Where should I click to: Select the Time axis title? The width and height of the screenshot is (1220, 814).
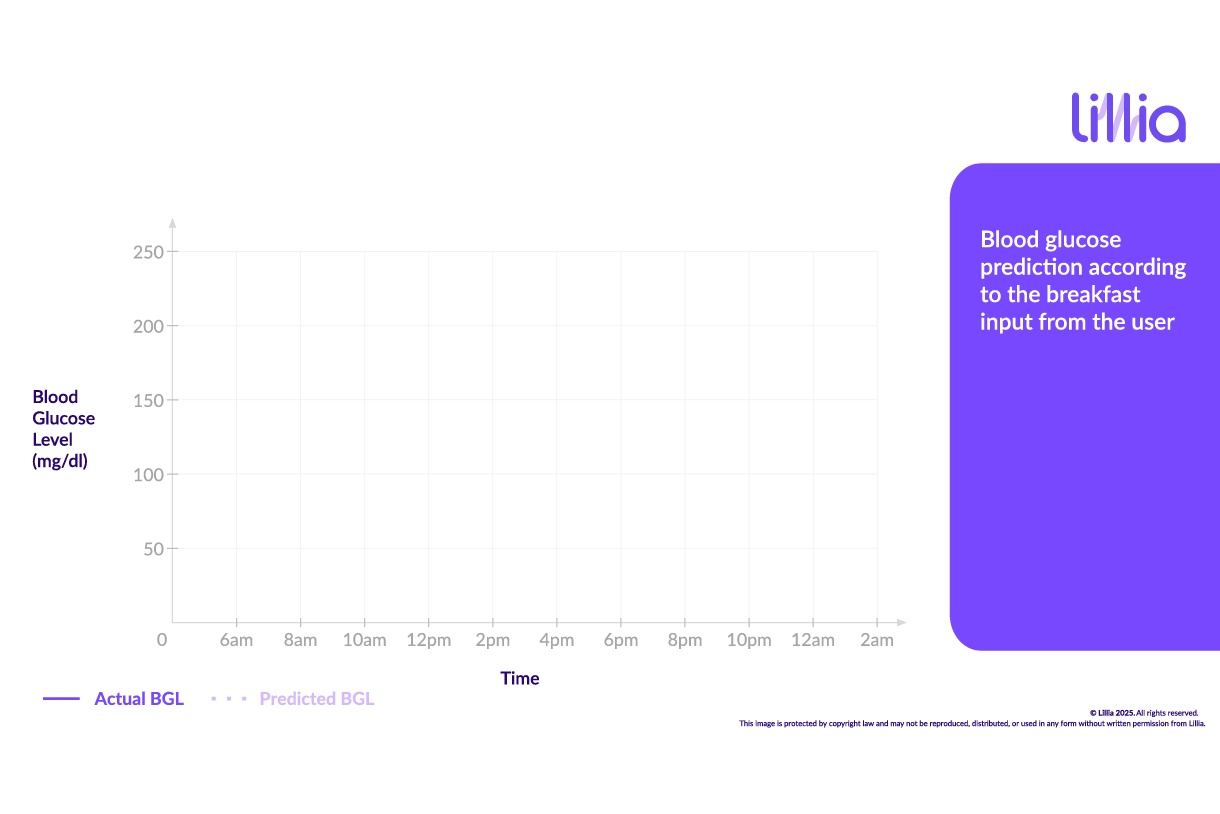520,678
